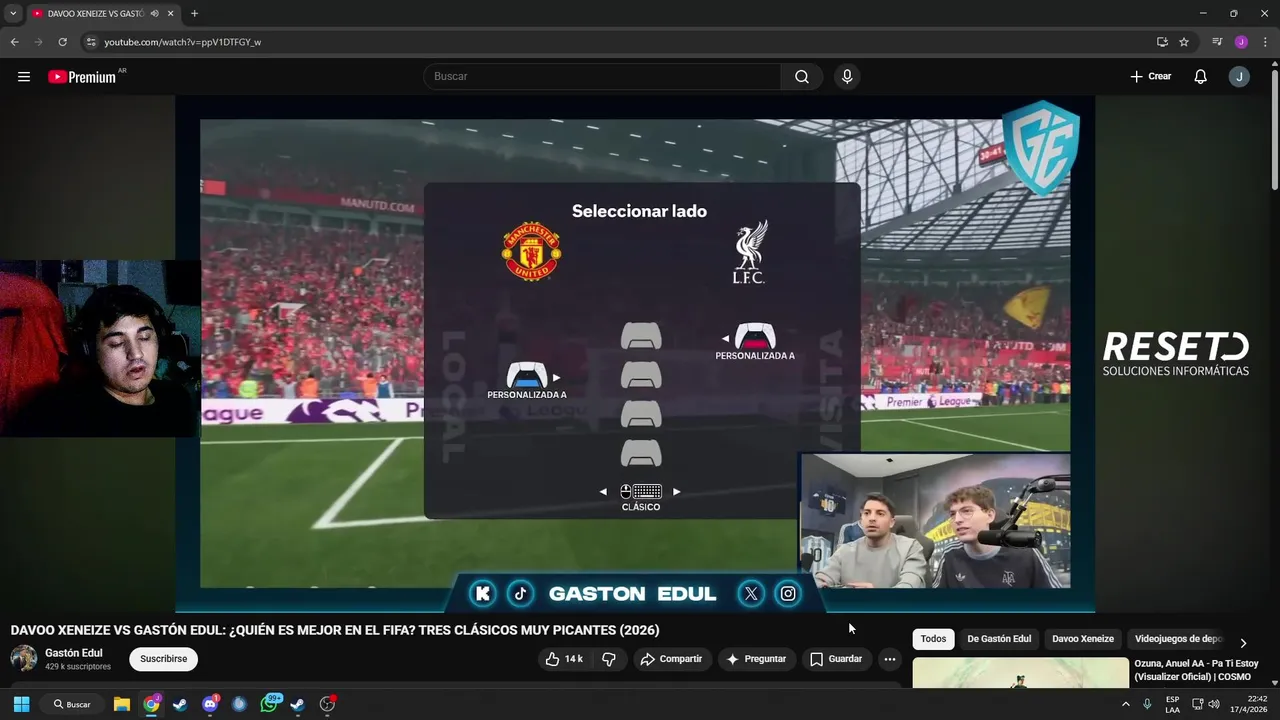
Task: Bookmark this tab with the star
Action: click(x=1184, y=42)
